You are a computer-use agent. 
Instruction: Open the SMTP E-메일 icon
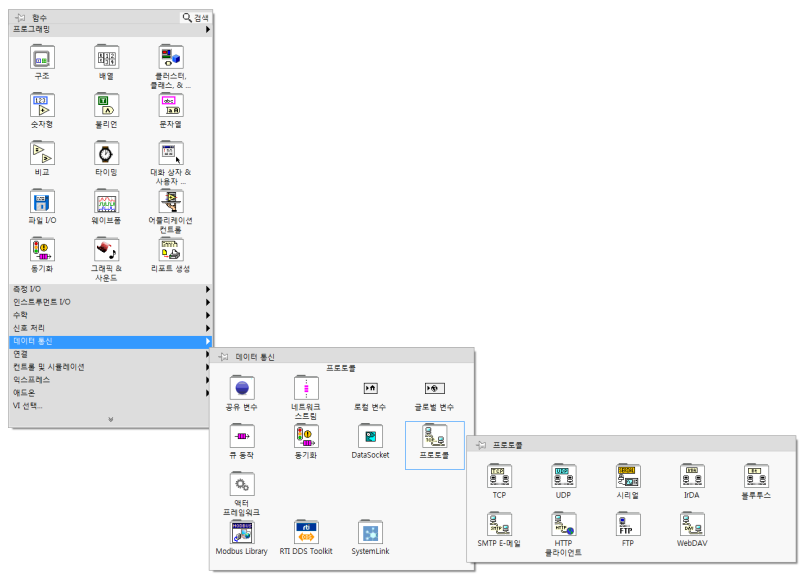click(x=499, y=524)
